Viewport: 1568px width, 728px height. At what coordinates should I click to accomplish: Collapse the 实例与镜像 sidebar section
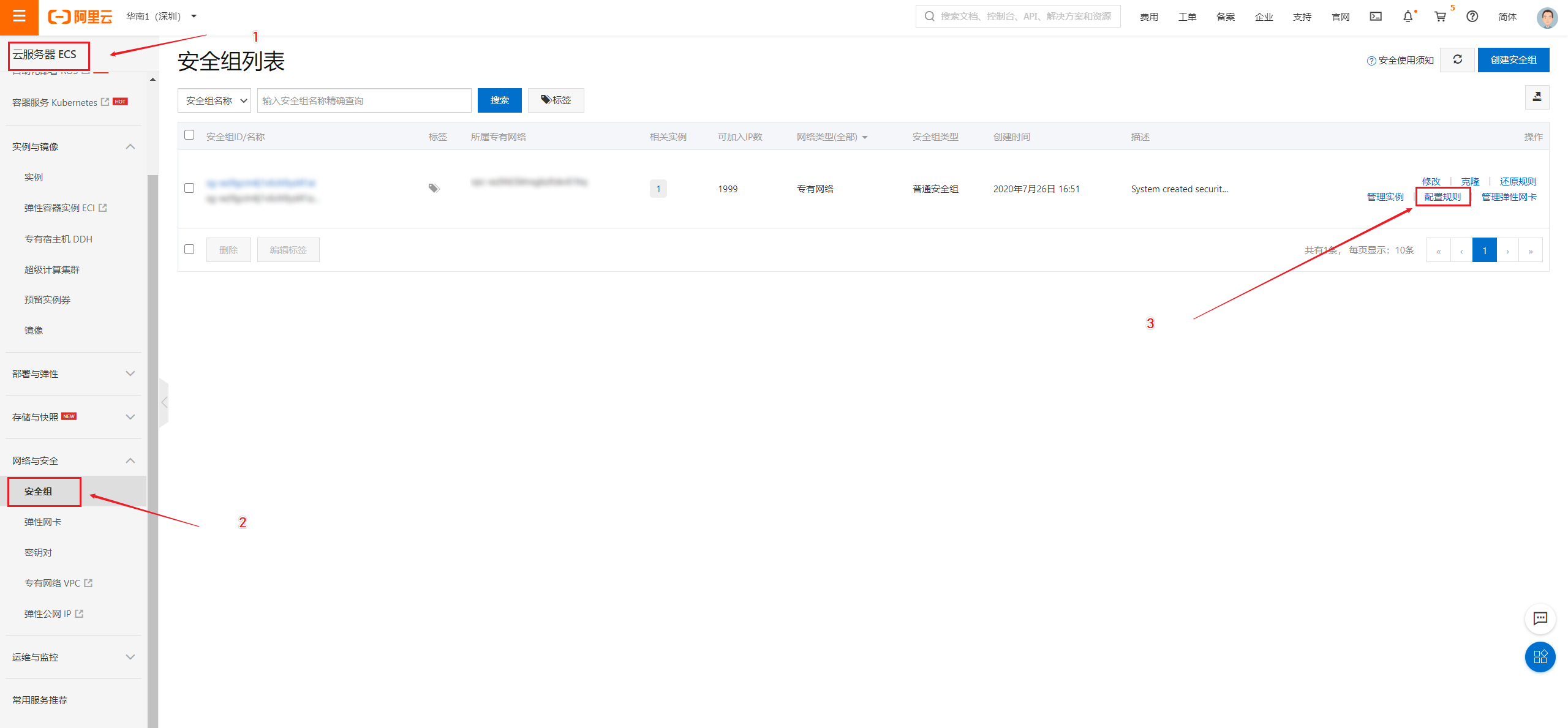(x=130, y=146)
